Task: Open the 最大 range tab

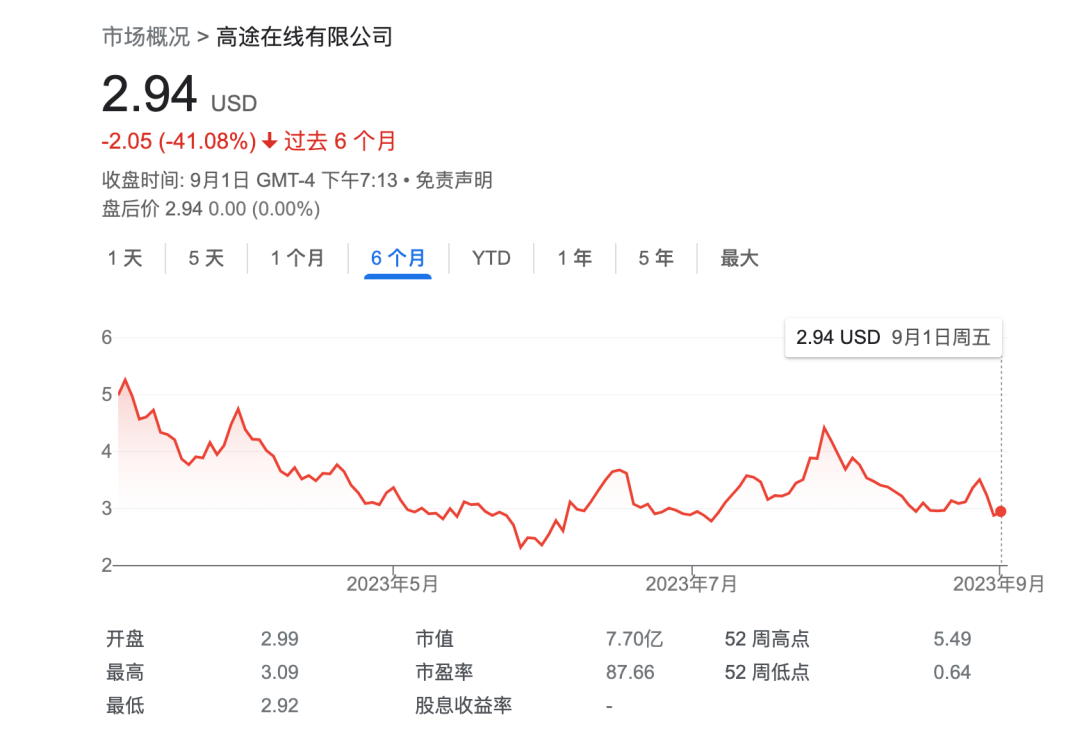Action: pyautogui.click(x=739, y=258)
